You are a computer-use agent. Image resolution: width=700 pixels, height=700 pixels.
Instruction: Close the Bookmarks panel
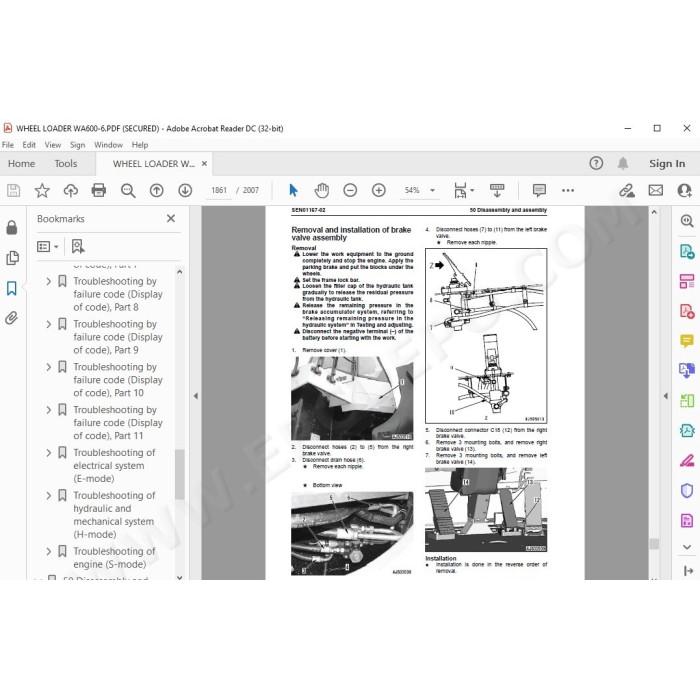pos(171,219)
